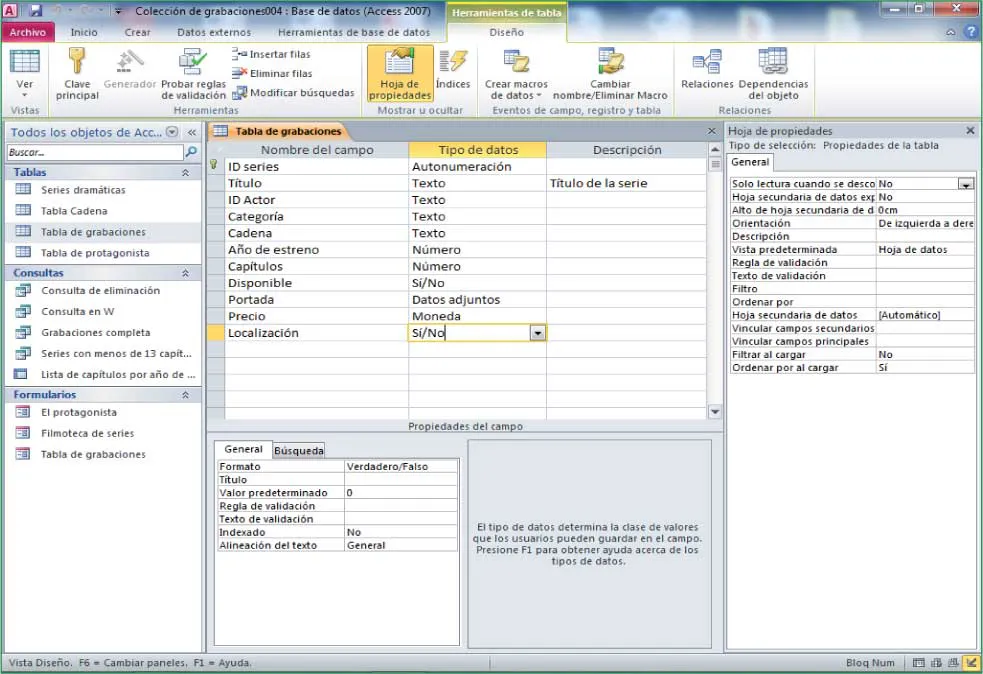Viewport: 983px width, 674px height.
Task: Select the Crear ribbon tab
Action: coord(137,32)
